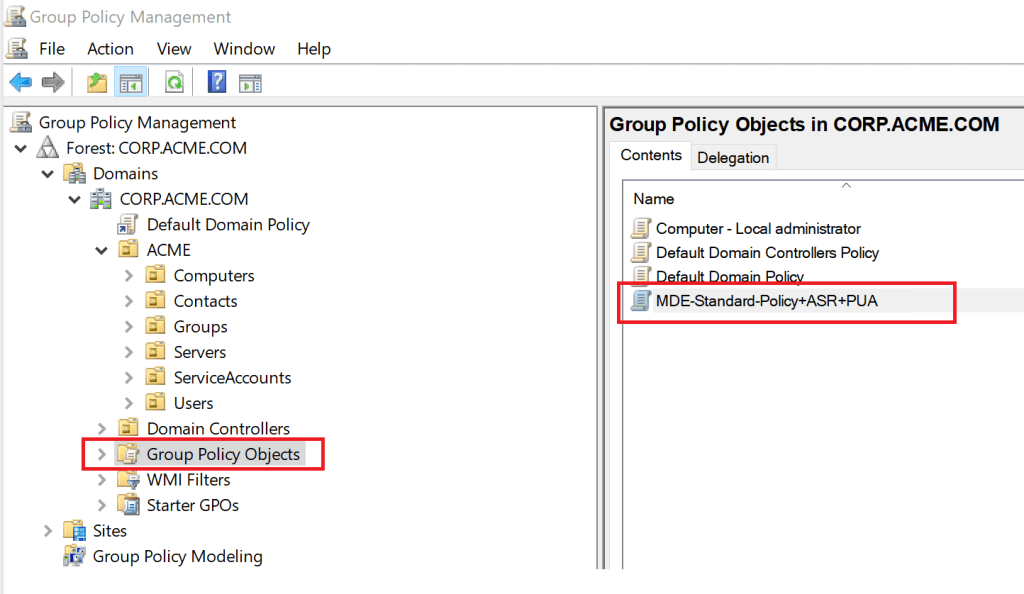Open the Window menu
Image resolution: width=1024 pixels, height=594 pixels.
[x=244, y=48]
